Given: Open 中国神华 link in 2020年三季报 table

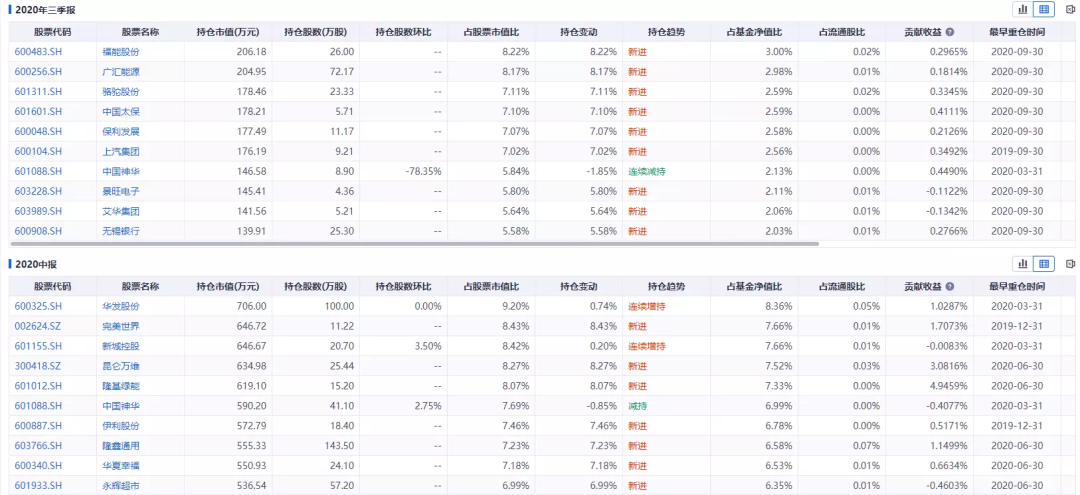Looking at the screenshot, I should click(121, 171).
